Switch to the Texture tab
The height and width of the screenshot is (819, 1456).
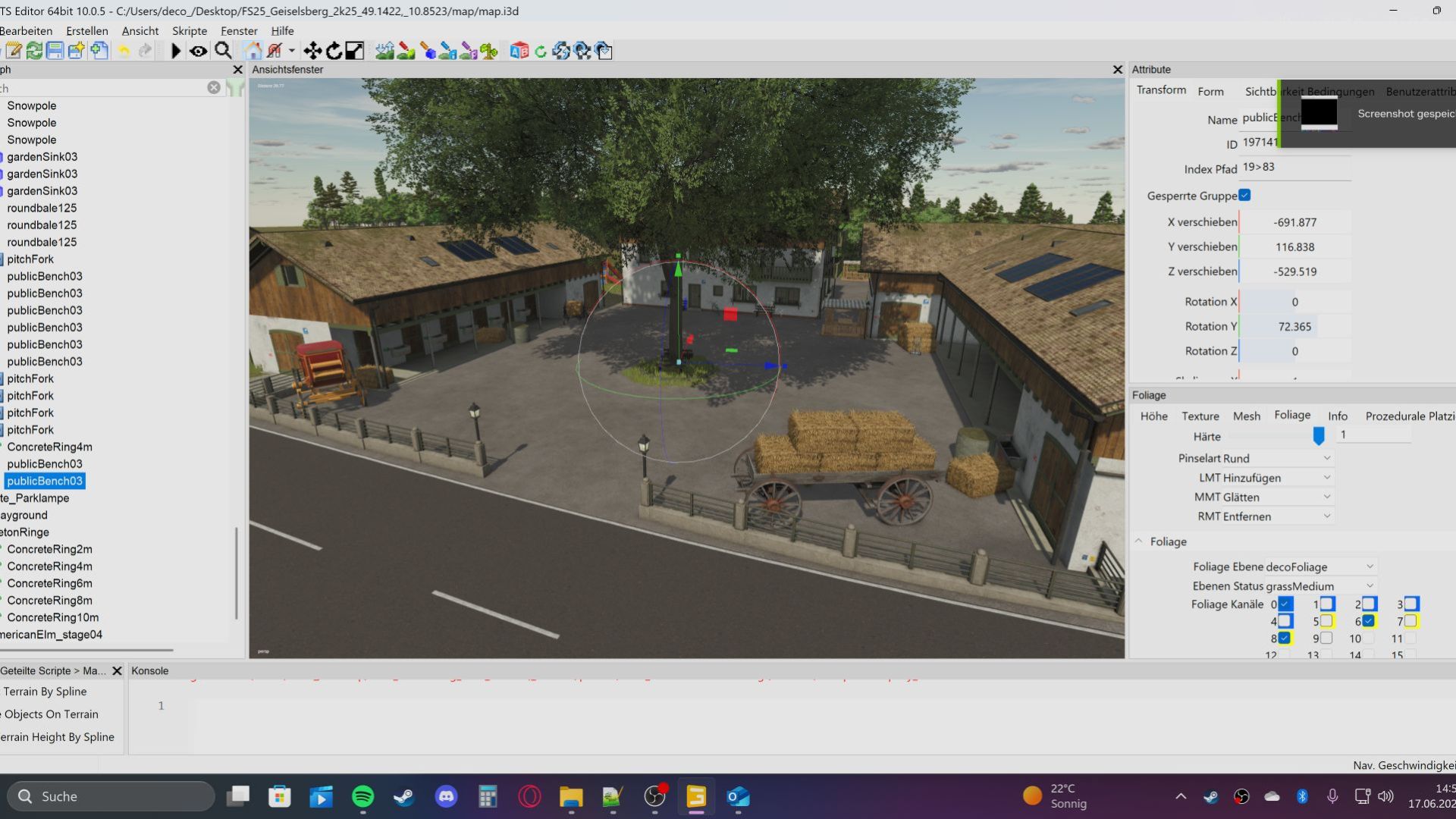click(1200, 416)
